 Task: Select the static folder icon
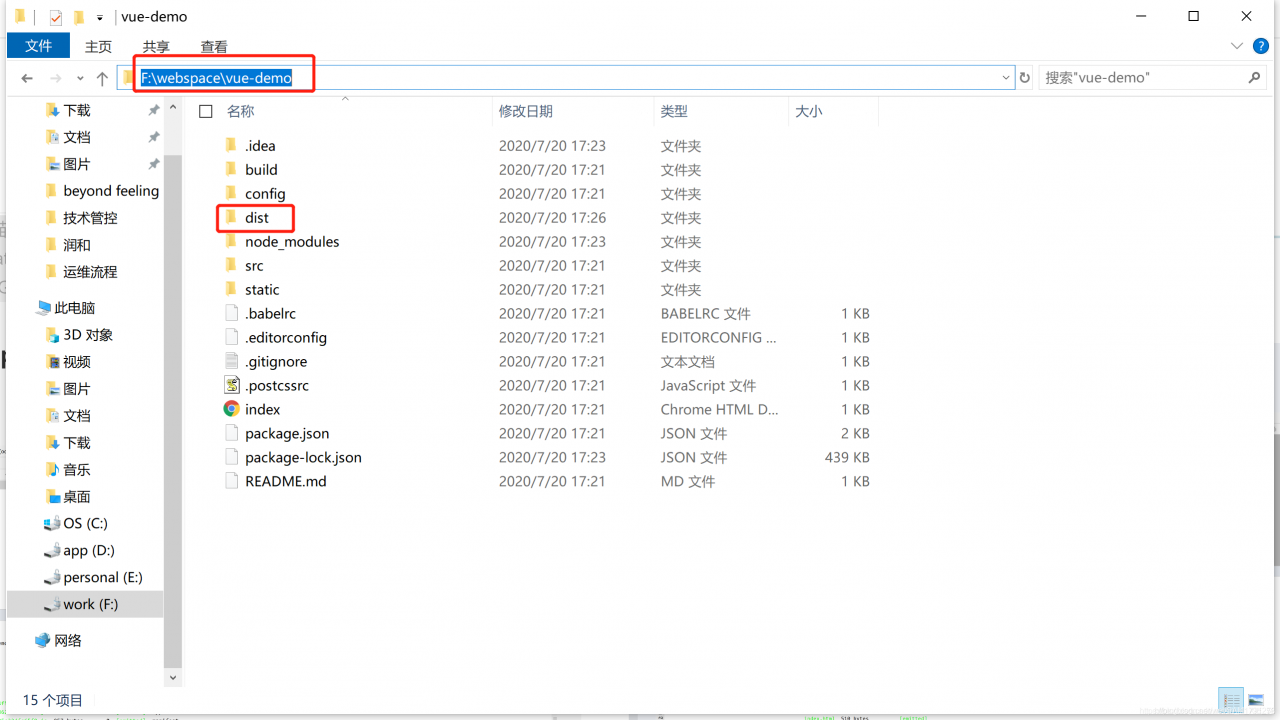coord(231,289)
